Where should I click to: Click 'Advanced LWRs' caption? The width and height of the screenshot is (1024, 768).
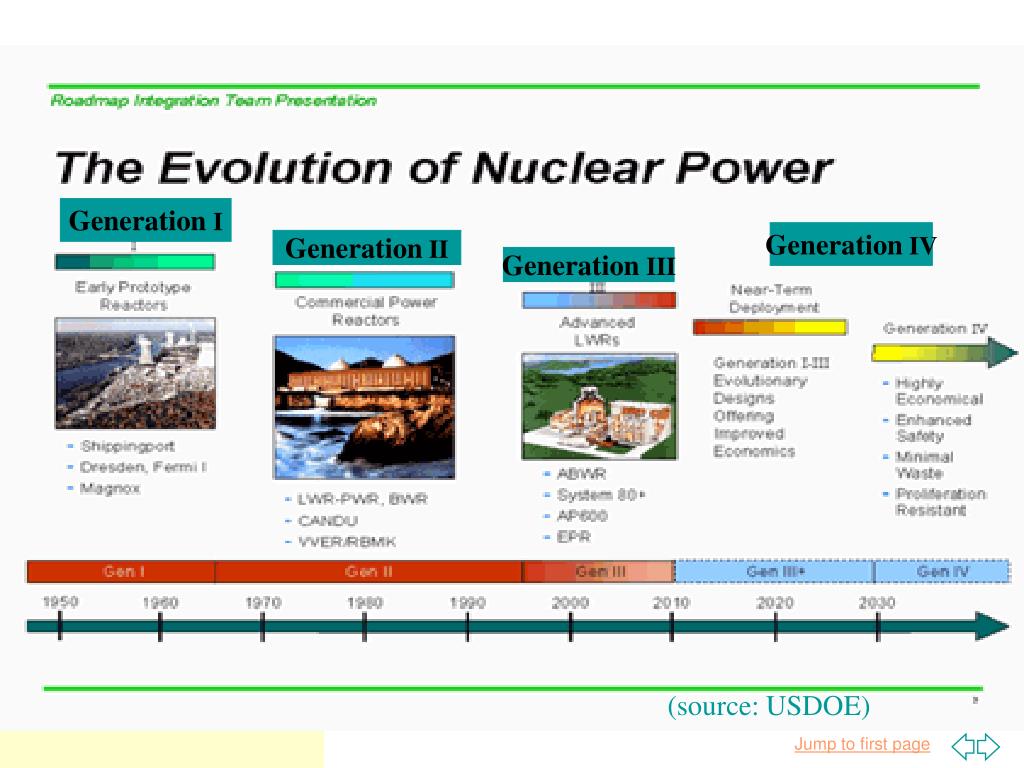tap(597, 331)
